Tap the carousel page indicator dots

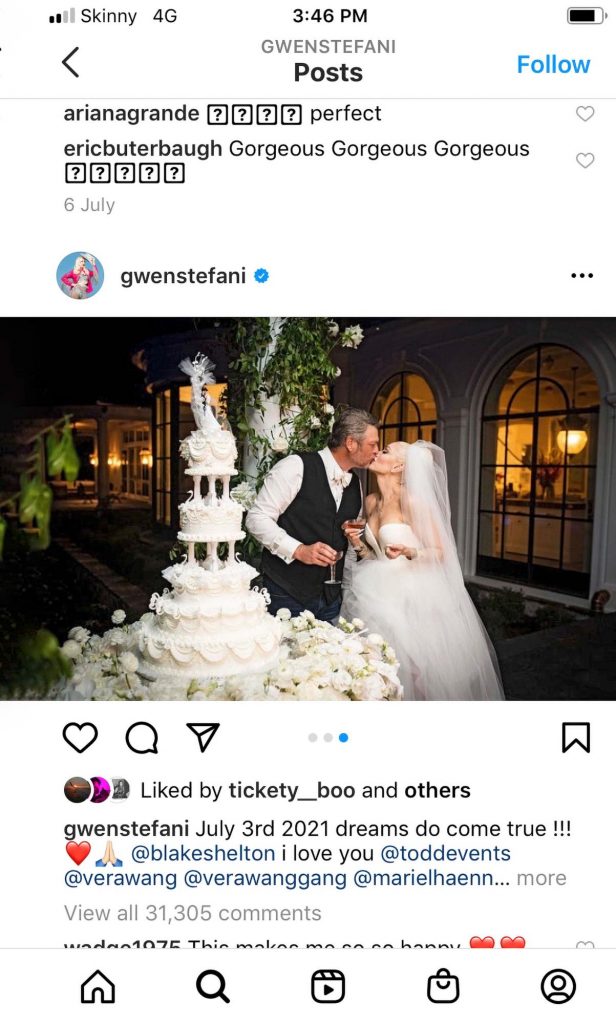pos(328,738)
